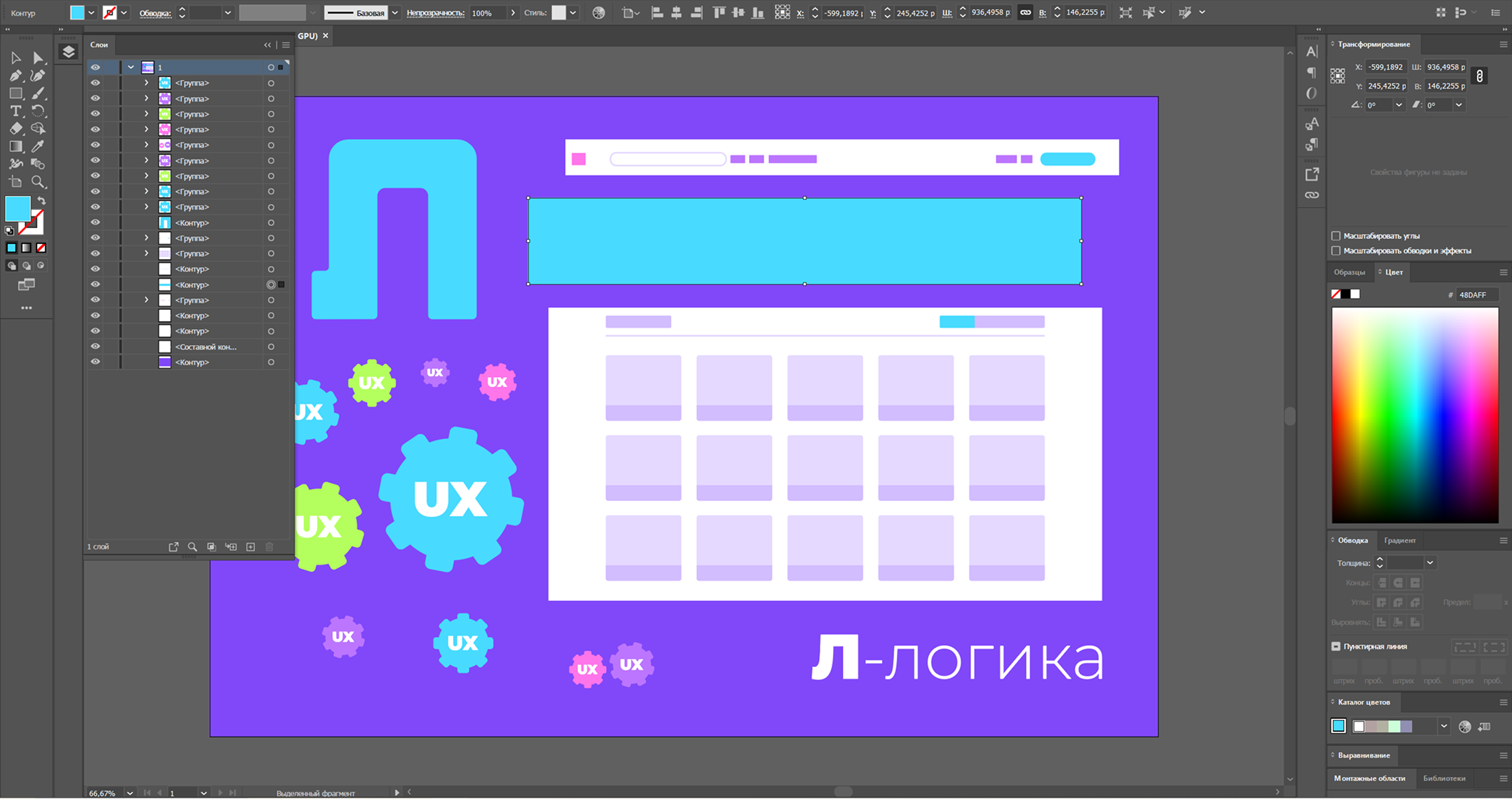1512x799 pixels.
Task: Select the Type tool
Action: click(15, 111)
